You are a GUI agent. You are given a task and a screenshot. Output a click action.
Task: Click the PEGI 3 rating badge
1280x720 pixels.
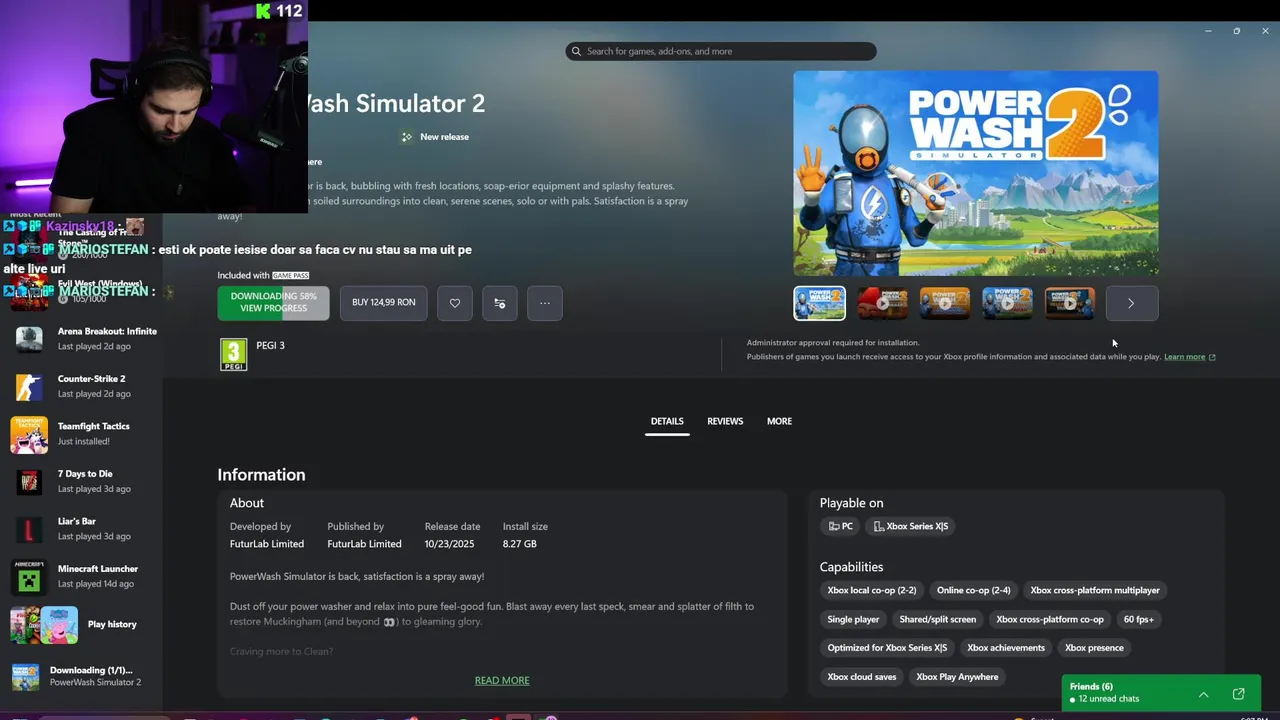coord(233,354)
